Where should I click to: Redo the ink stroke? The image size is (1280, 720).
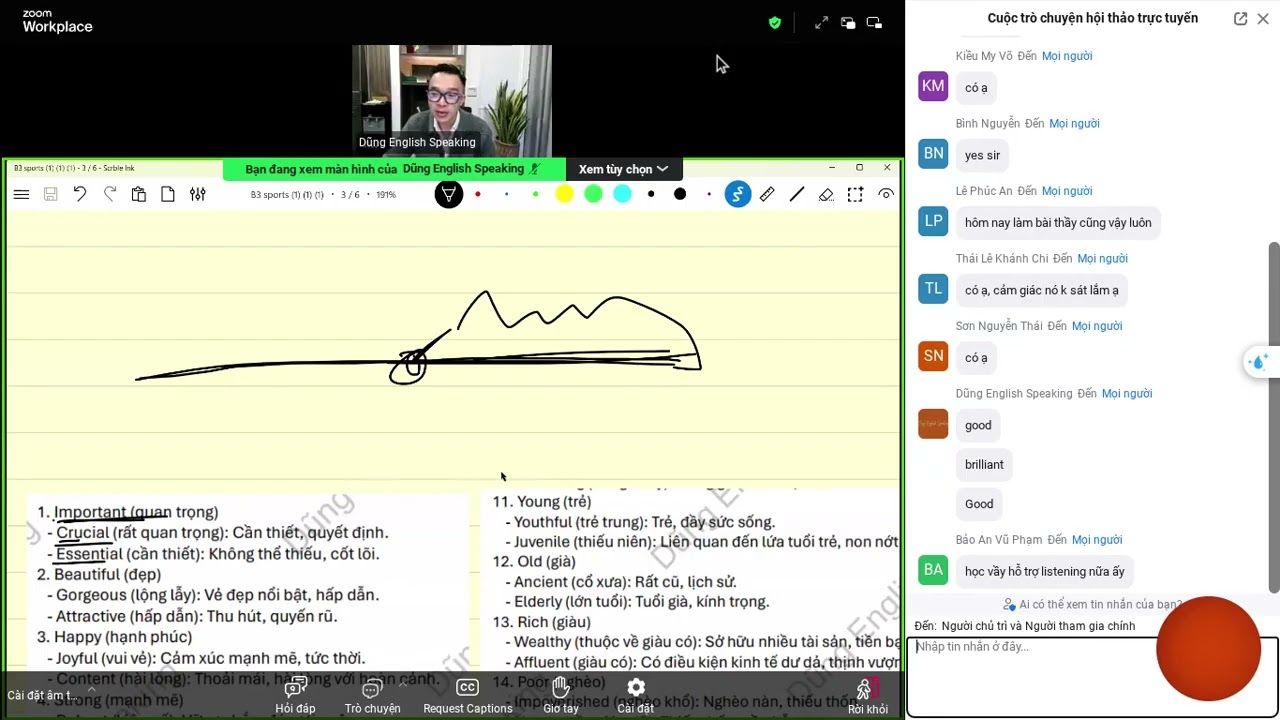[110, 194]
